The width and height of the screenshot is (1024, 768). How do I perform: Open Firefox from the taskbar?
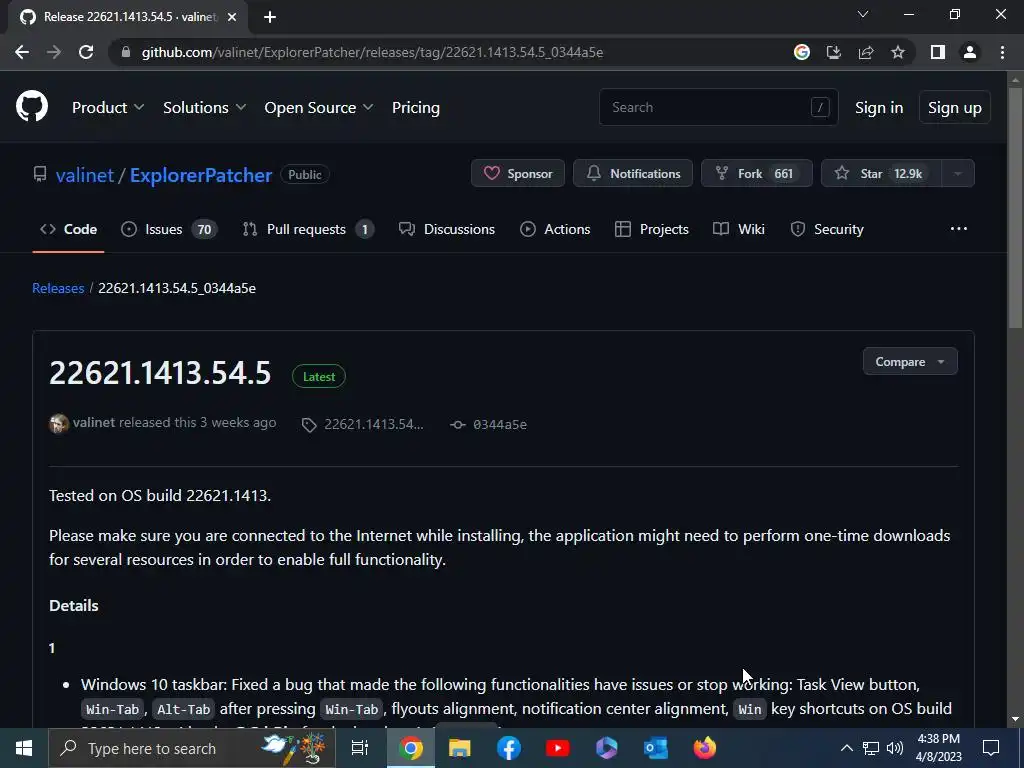[705, 748]
